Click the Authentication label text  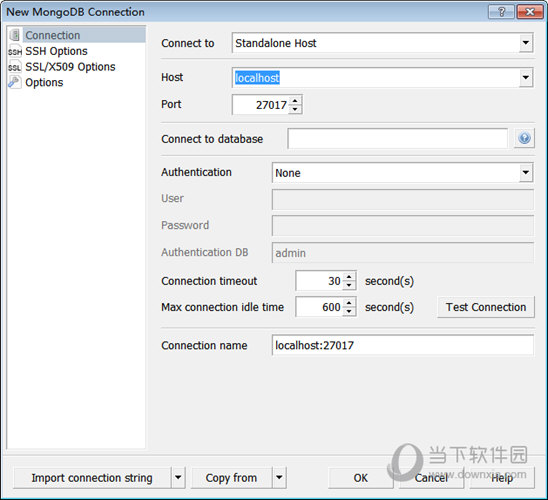point(196,172)
